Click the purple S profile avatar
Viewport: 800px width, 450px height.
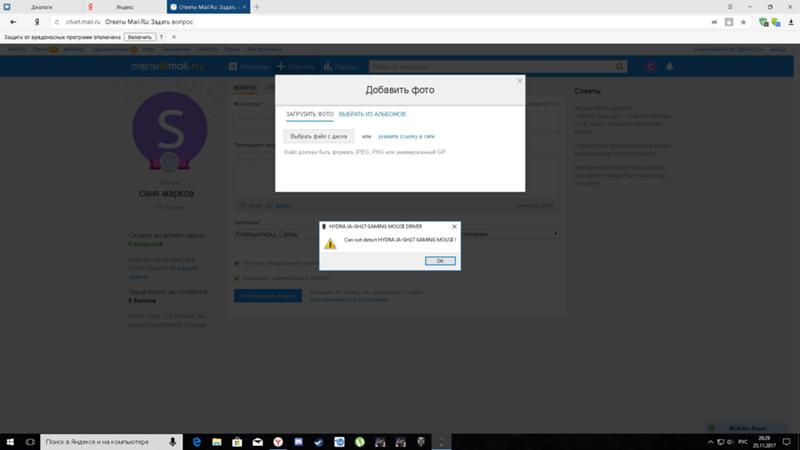click(x=170, y=130)
